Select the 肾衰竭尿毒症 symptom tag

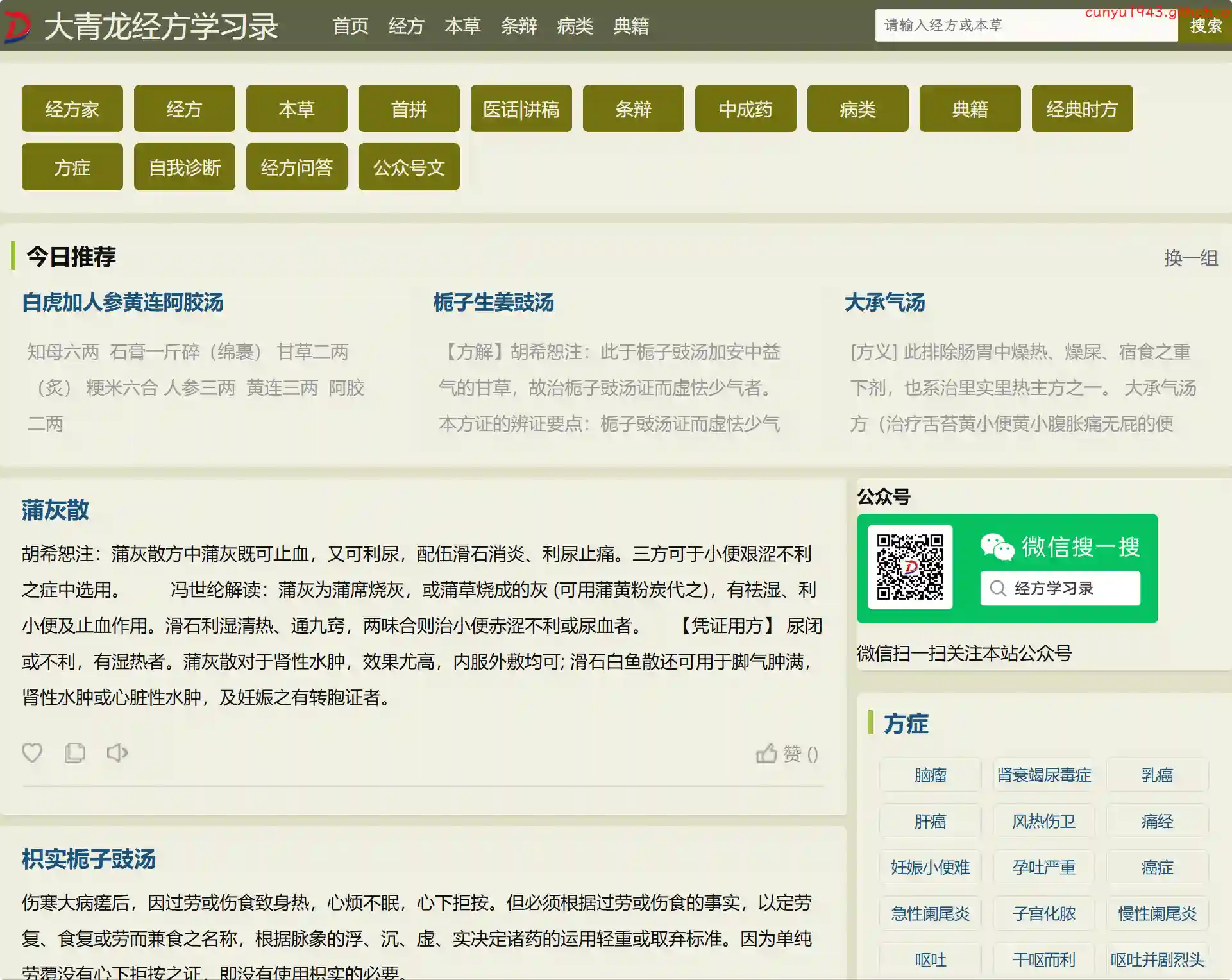pos(1043,775)
